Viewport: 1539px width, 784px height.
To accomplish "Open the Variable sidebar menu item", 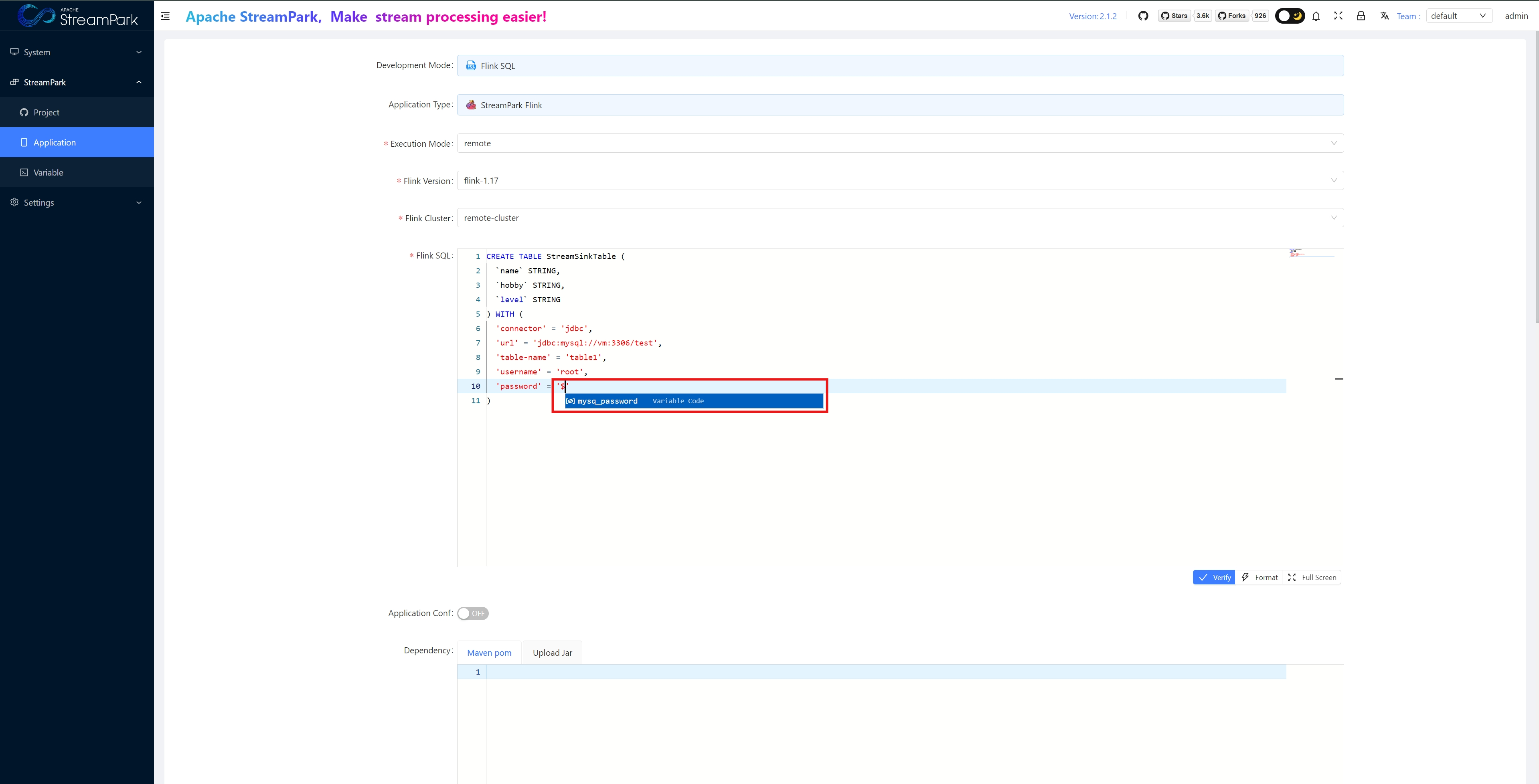I will [49, 173].
